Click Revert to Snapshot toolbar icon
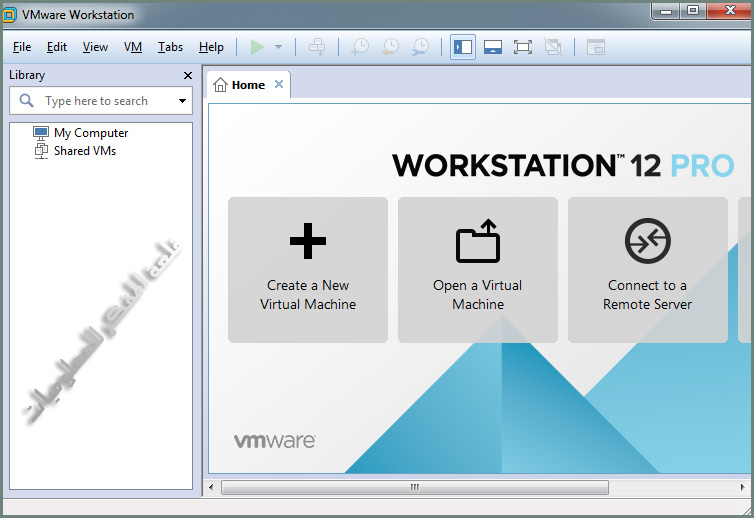 click(390, 47)
